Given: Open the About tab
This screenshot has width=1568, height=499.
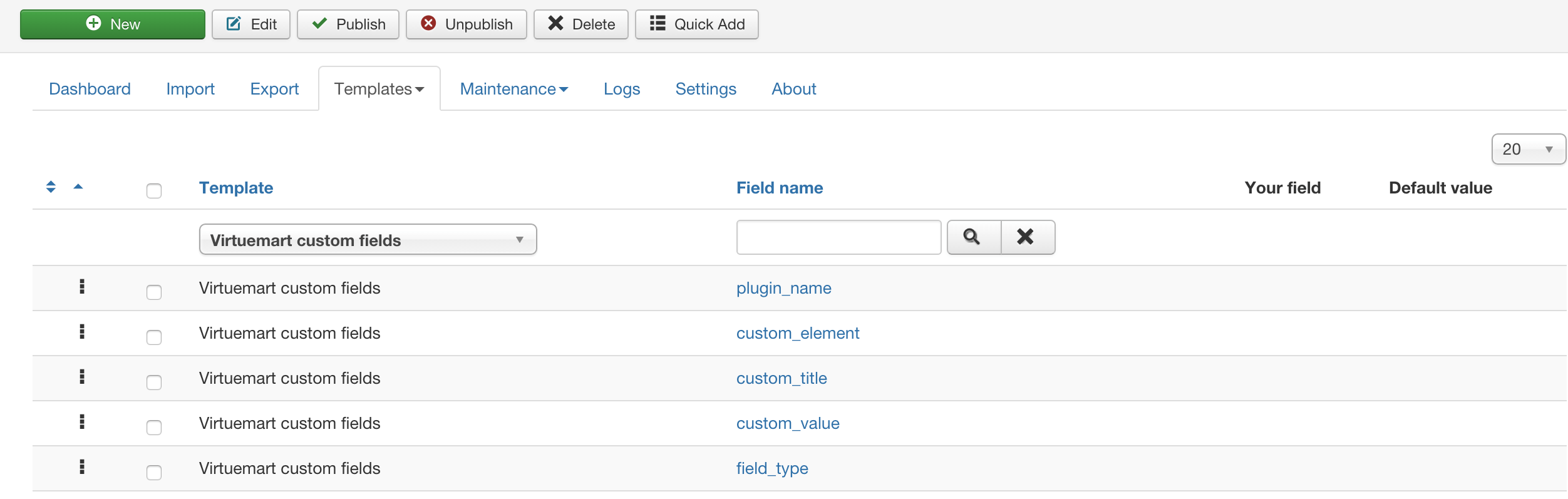Looking at the screenshot, I should tap(794, 89).
